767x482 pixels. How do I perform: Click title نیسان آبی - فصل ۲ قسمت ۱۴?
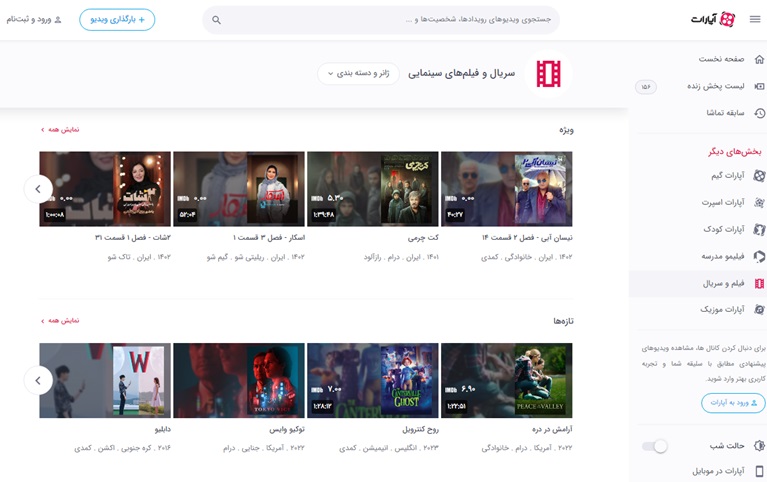(x=527, y=238)
